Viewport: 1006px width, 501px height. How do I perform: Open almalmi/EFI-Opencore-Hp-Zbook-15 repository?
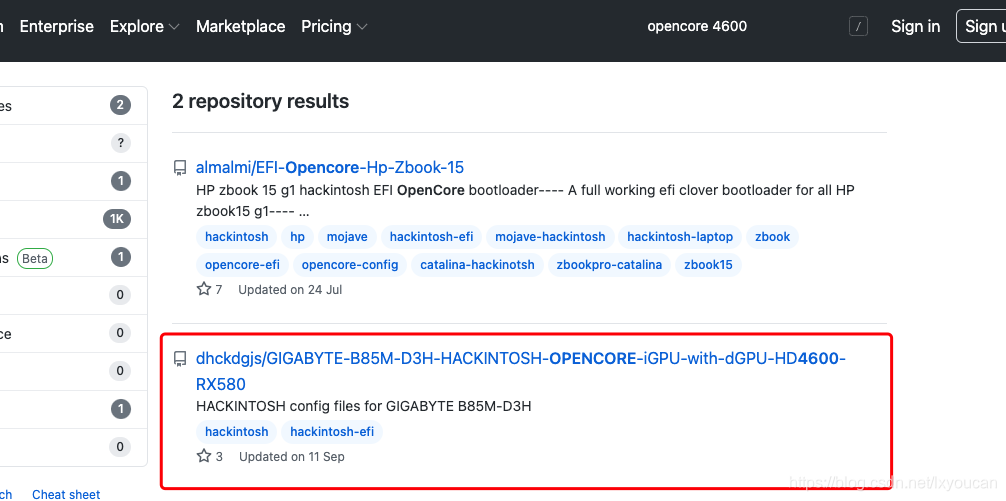pos(330,167)
